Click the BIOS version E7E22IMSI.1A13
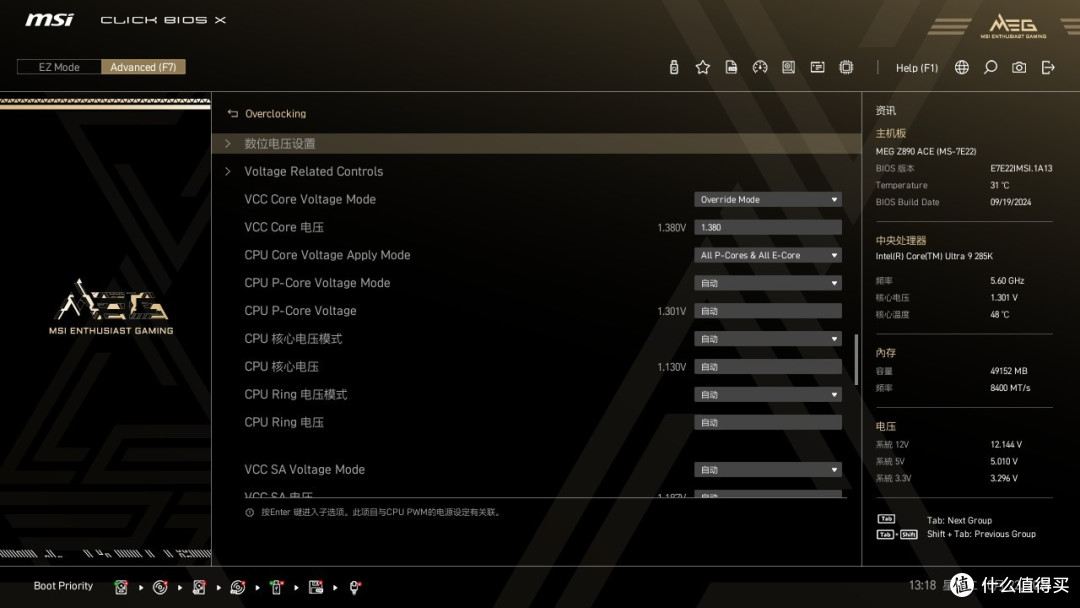 click(1021, 168)
